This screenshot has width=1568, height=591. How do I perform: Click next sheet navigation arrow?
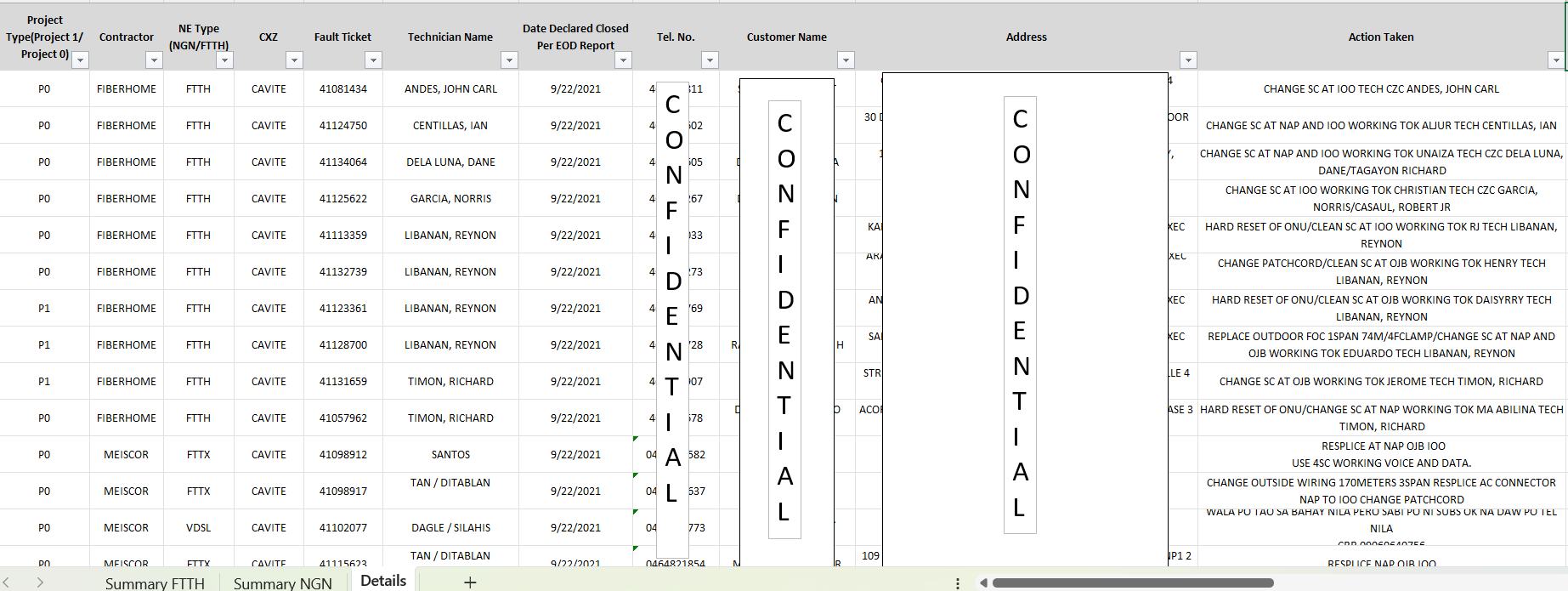(x=40, y=582)
